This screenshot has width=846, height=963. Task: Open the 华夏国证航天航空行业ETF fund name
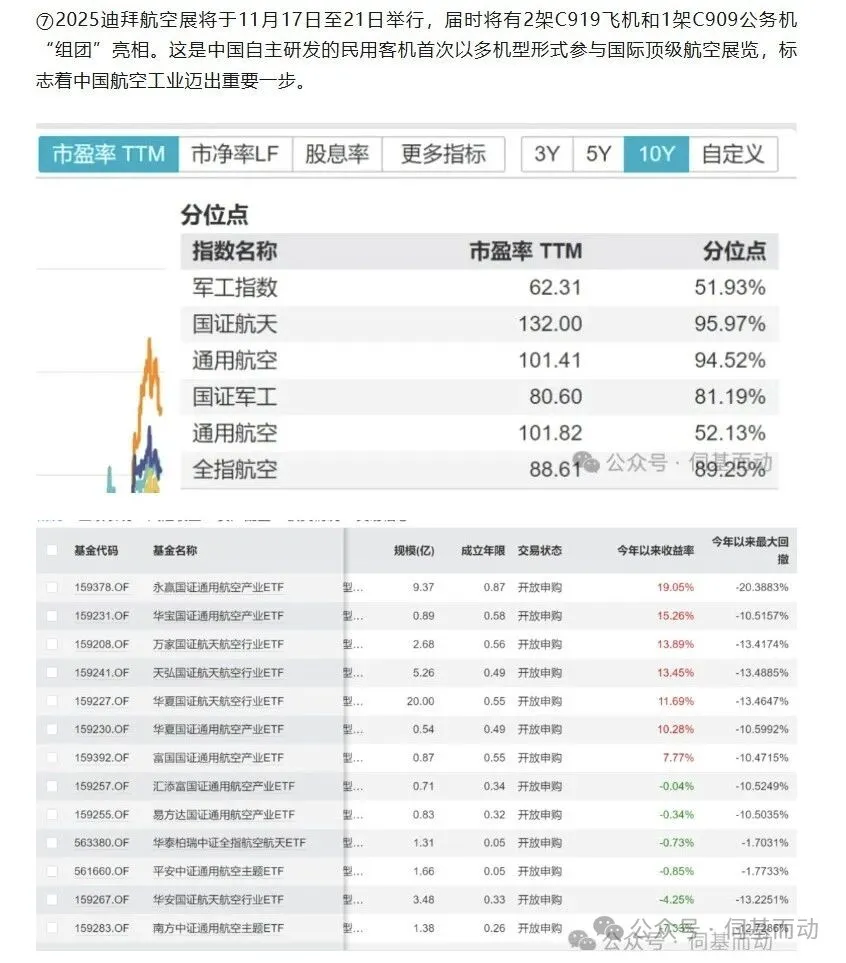tap(218, 701)
